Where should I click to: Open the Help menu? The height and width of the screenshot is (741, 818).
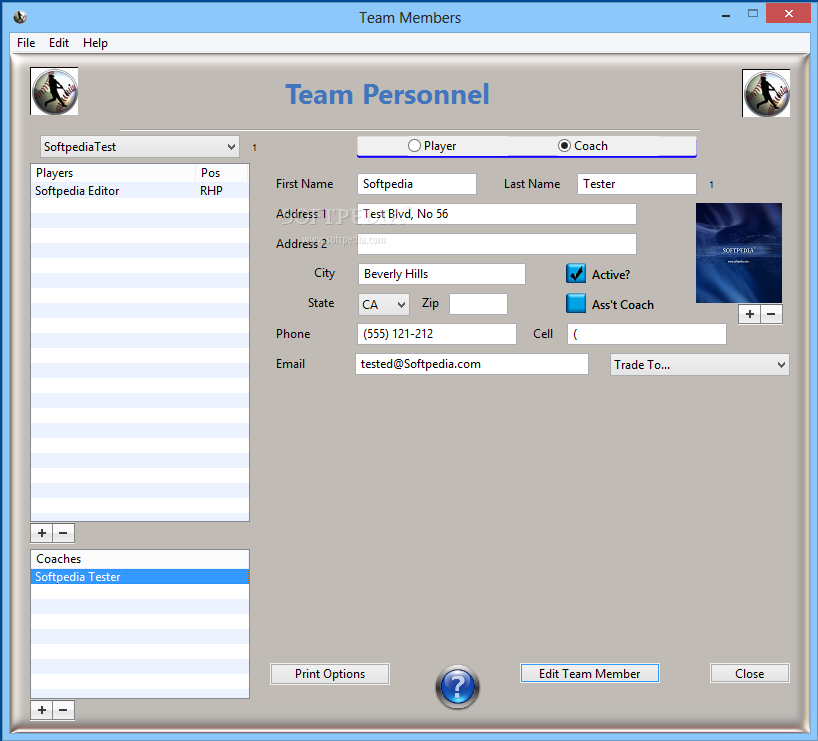click(x=95, y=43)
